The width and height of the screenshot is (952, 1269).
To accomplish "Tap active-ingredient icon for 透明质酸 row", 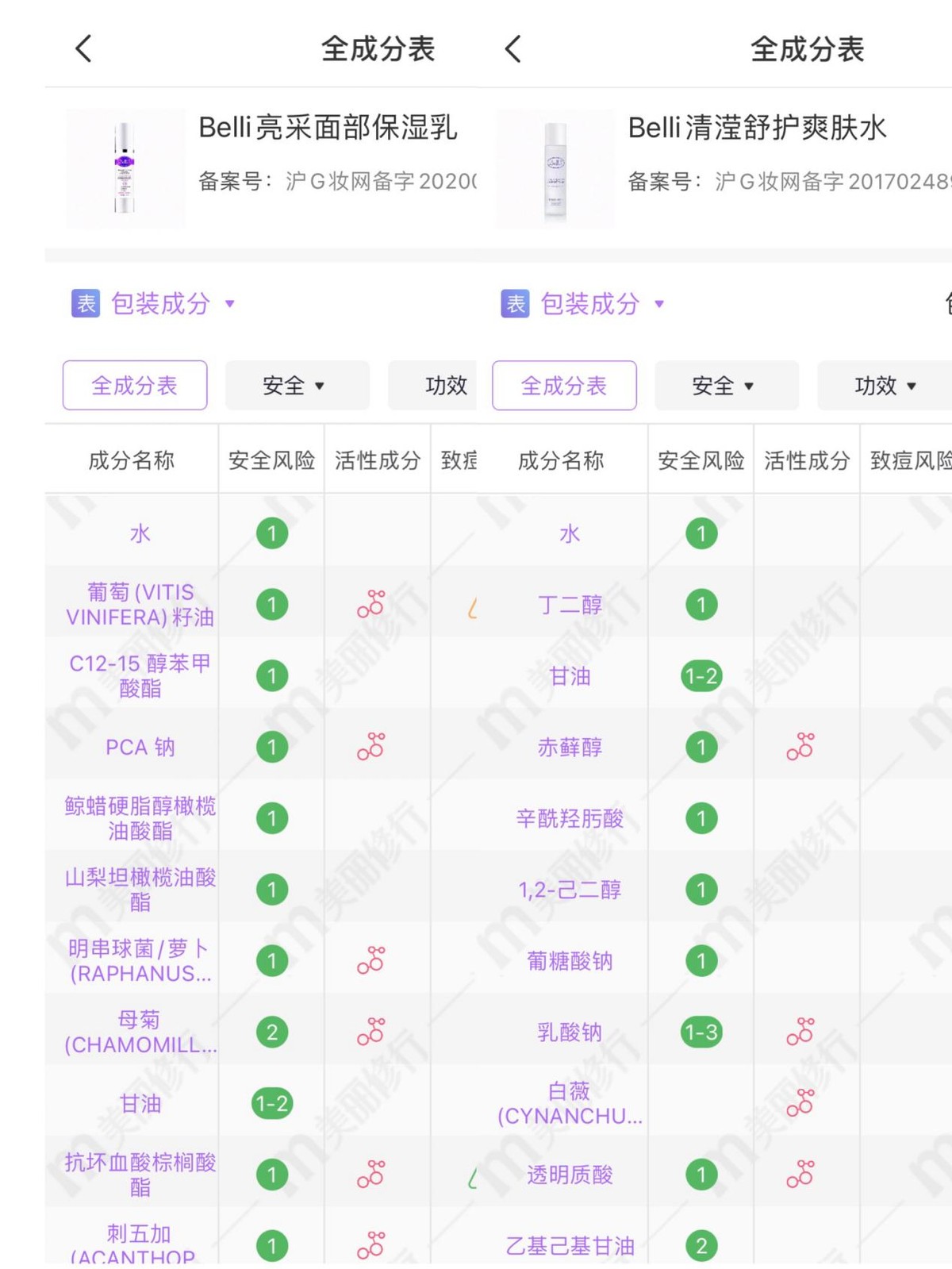I will coord(800,1174).
